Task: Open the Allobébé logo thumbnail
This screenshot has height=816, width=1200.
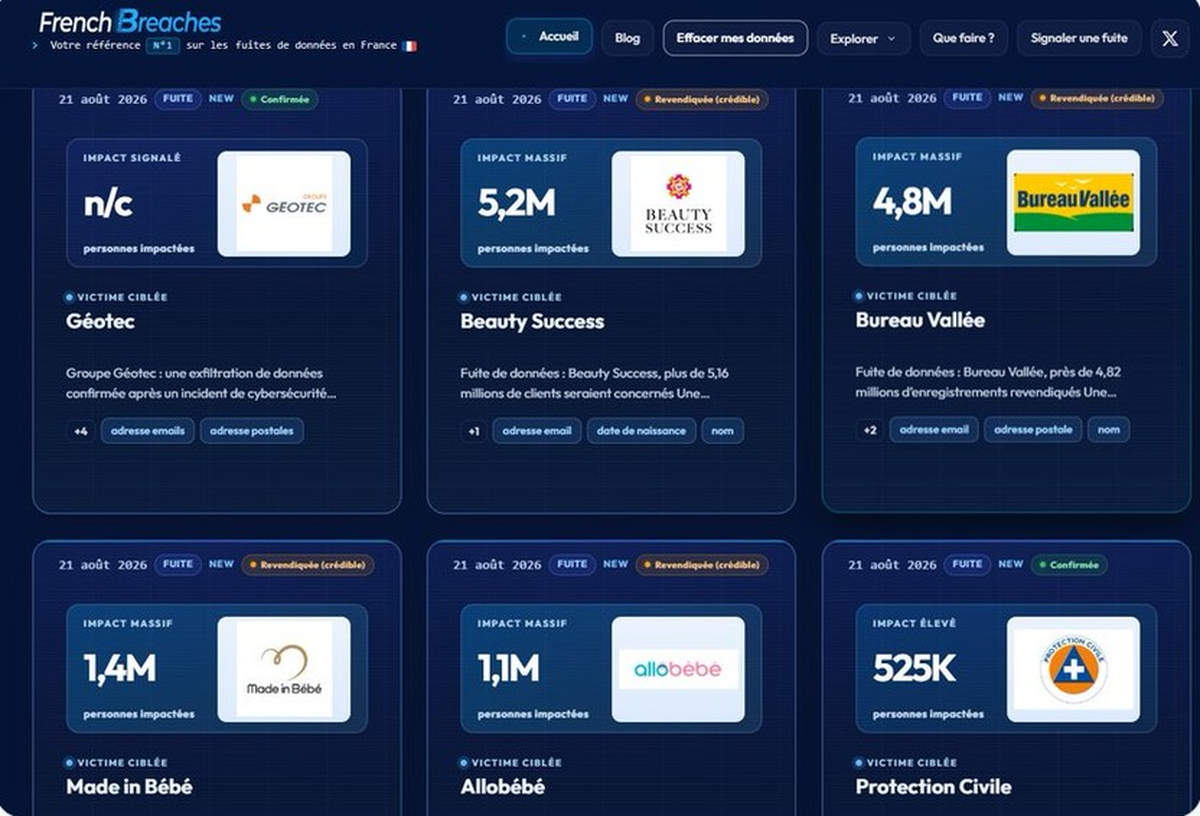Action: [x=678, y=669]
